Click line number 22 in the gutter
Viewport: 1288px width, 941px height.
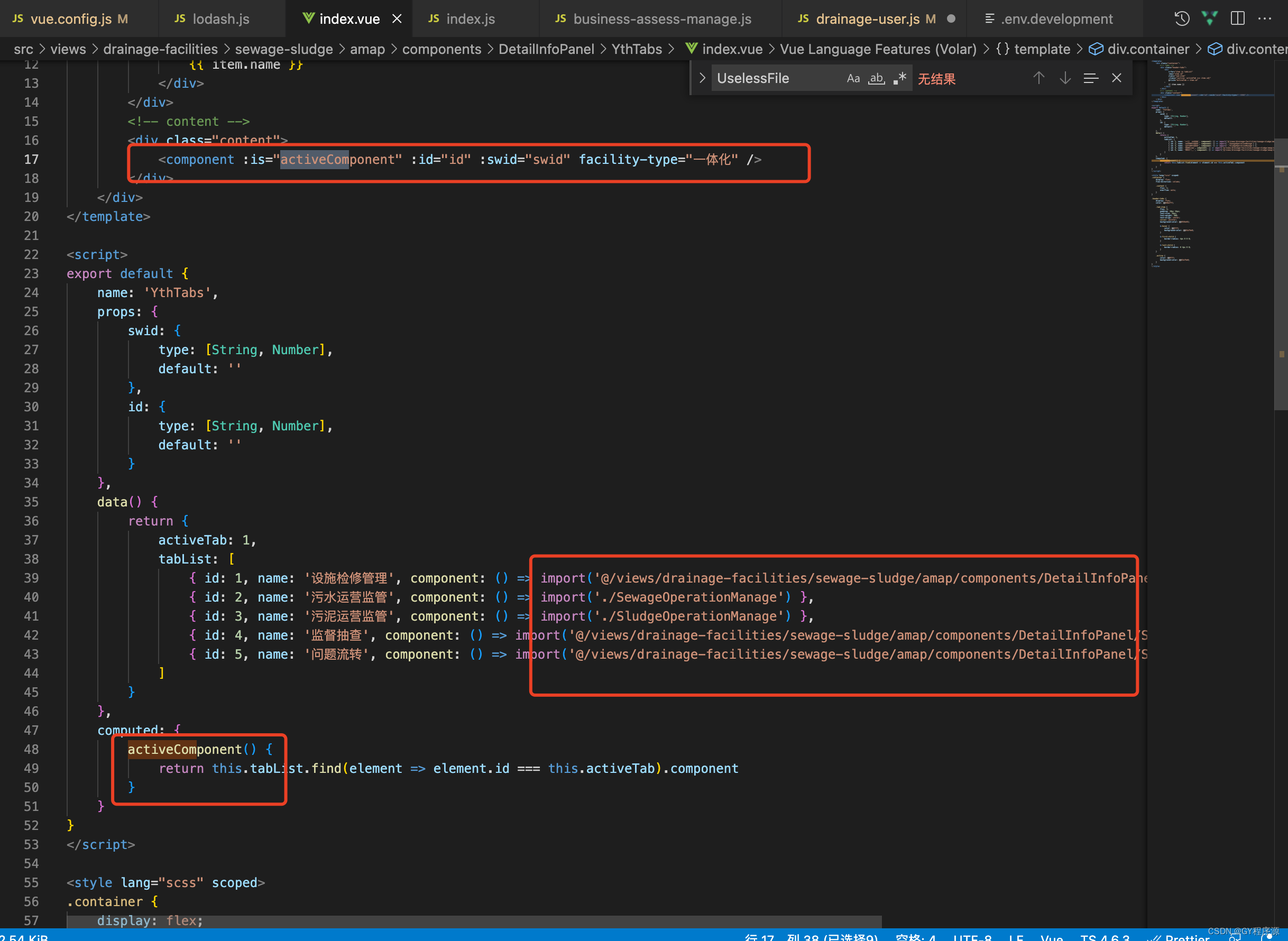click(31, 255)
